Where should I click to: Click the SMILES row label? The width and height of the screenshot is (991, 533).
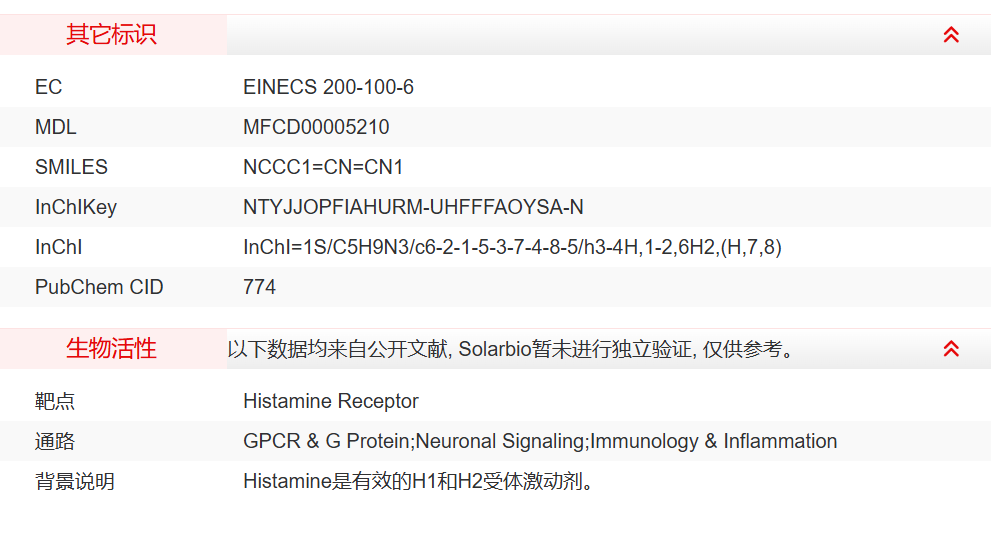(x=71, y=167)
